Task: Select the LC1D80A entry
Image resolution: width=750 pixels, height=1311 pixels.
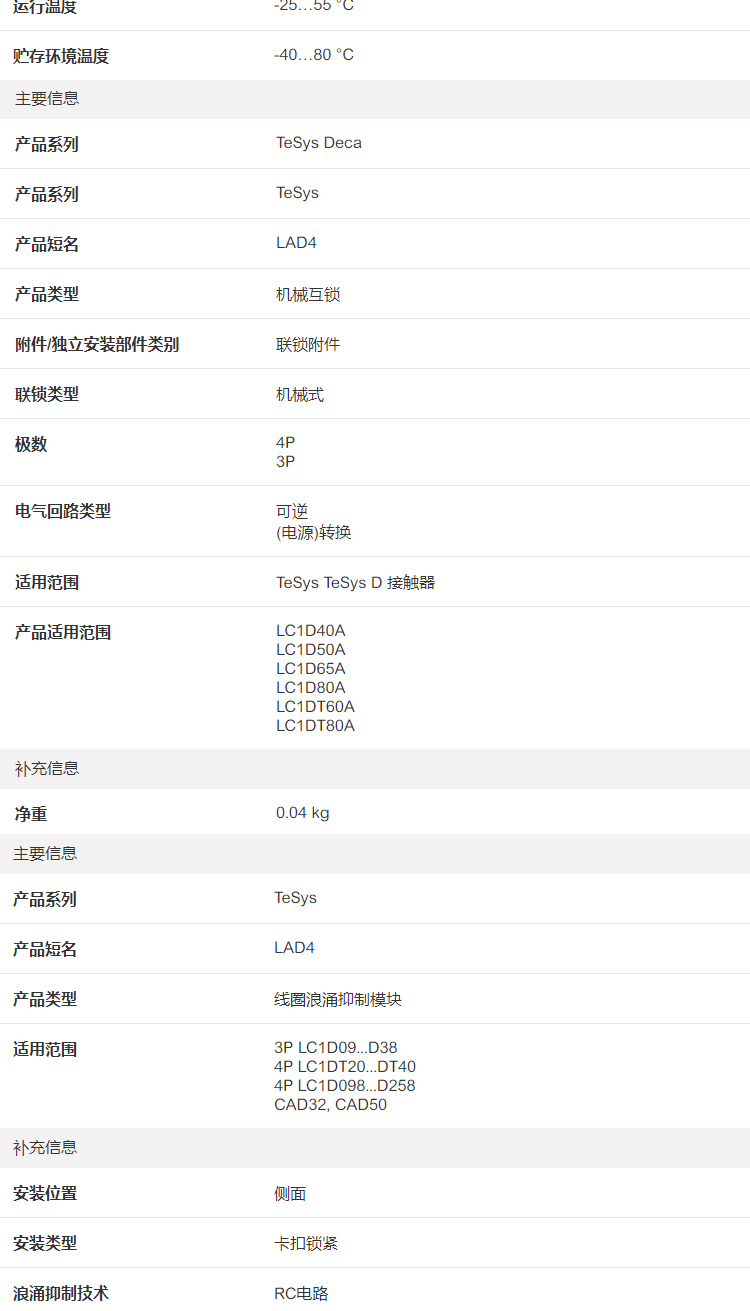Action: coord(311,687)
